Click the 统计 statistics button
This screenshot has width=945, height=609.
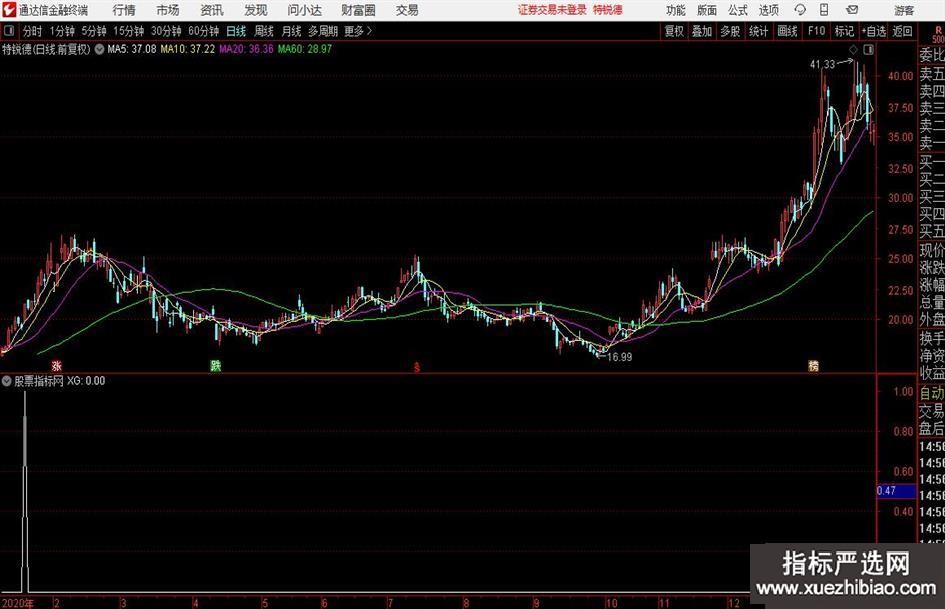(x=758, y=31)
